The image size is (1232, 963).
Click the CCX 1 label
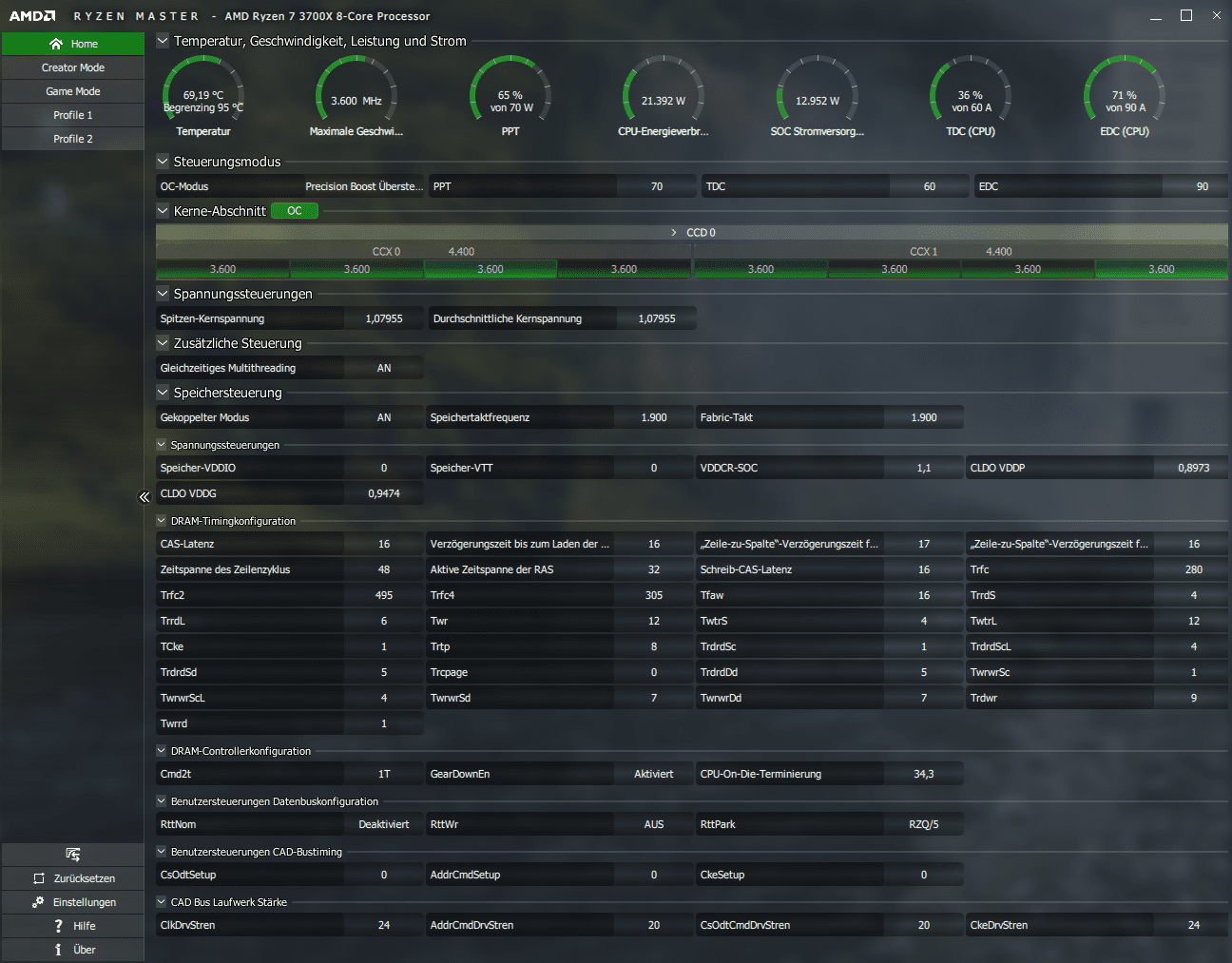[x=924, y=252]
